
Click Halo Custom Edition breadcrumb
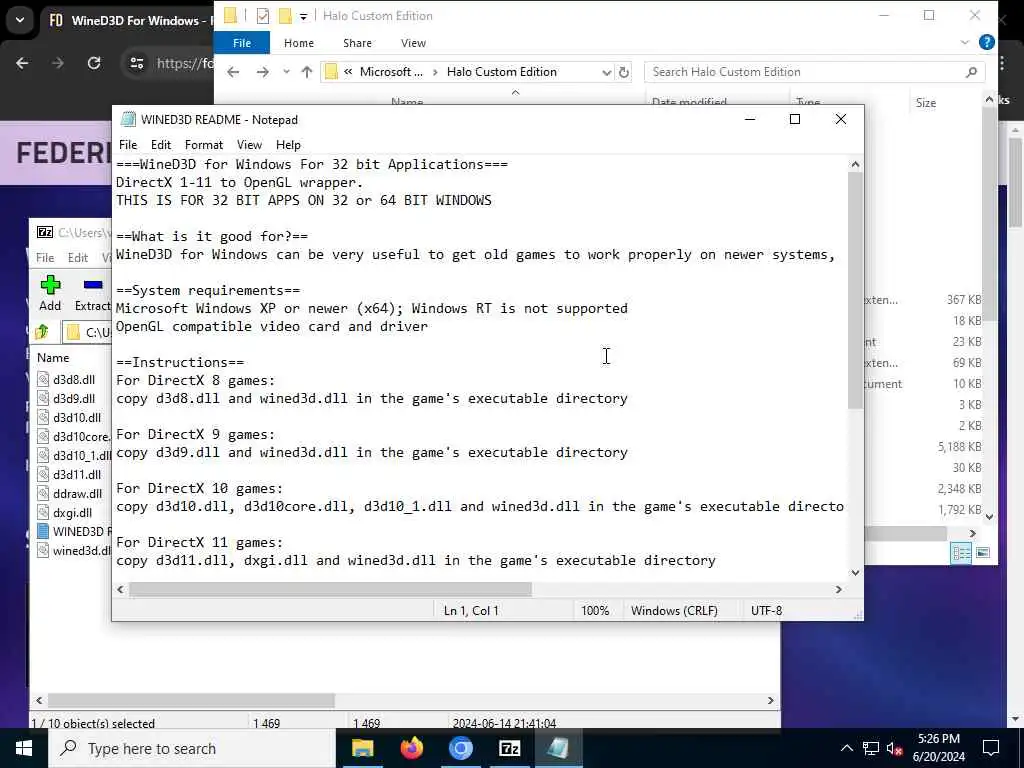502,72
